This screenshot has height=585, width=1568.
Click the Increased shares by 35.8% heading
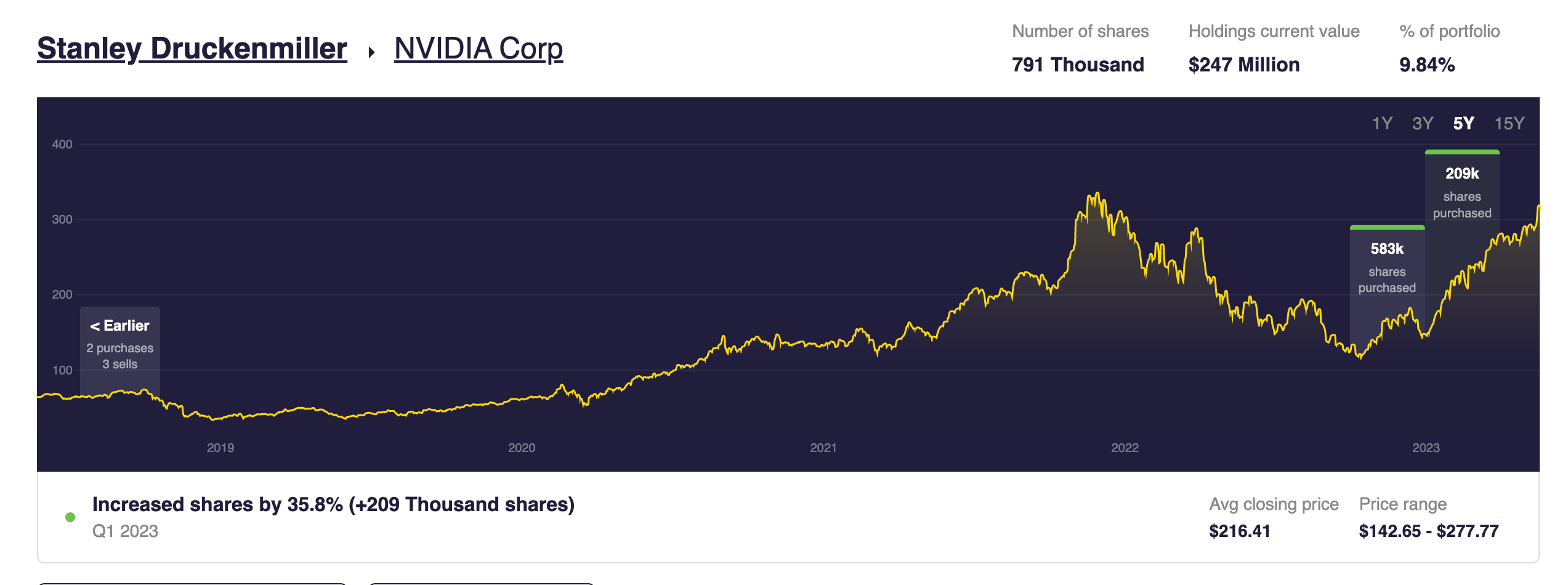333,504
